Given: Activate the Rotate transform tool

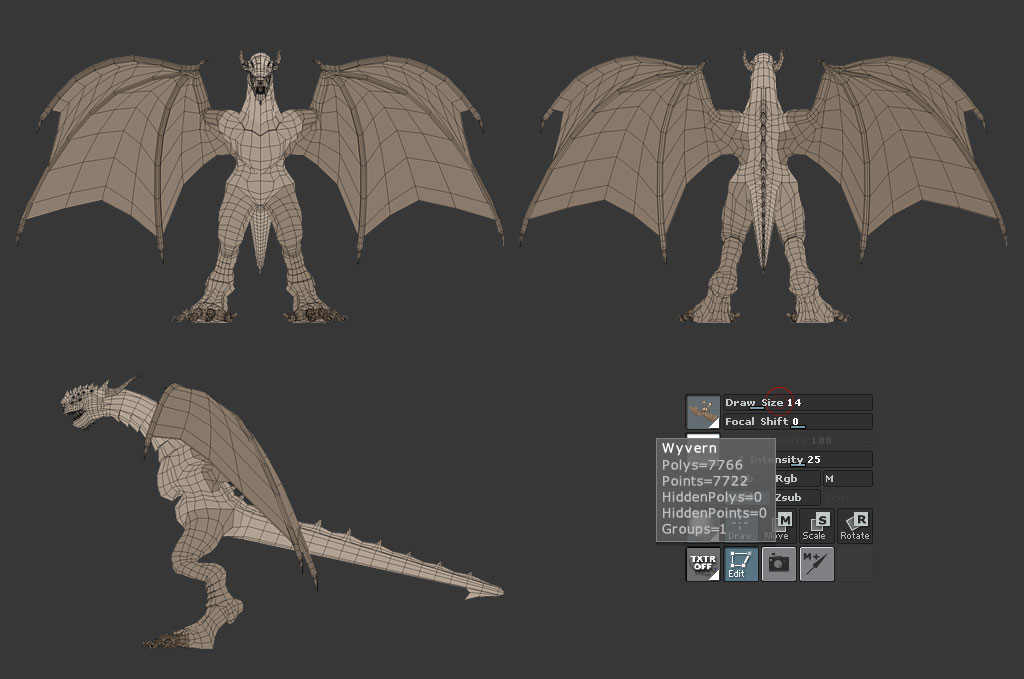Looking at the screenshot, I should point(855,526).
